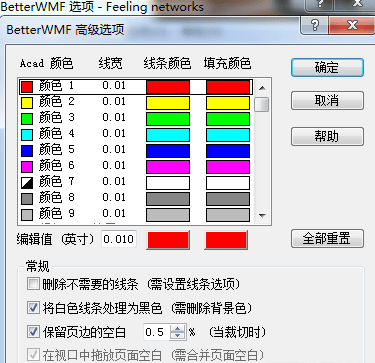
Task: Click cyan line color swatch of 颜色 4
Action: (x=168, y=135)
